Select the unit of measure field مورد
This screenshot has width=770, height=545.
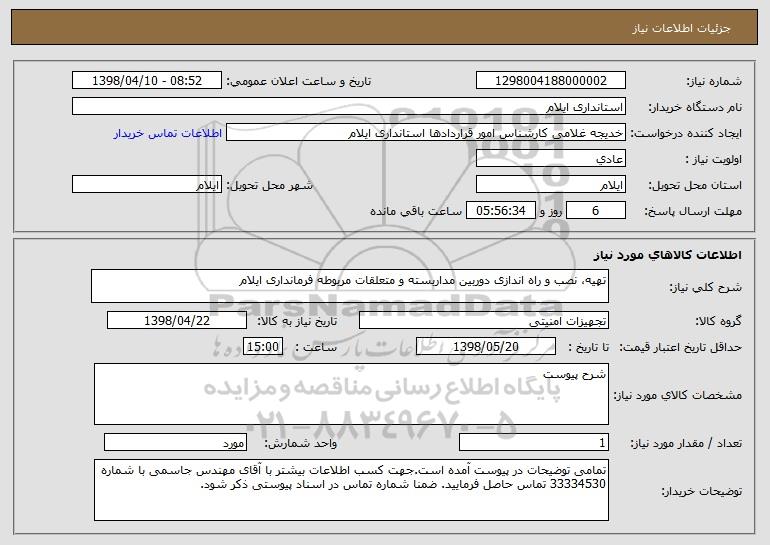click(x=175, y=442)
